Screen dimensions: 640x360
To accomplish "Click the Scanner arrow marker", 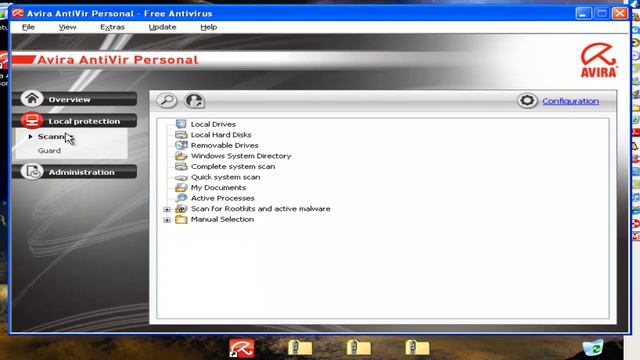I will point(30,137).
